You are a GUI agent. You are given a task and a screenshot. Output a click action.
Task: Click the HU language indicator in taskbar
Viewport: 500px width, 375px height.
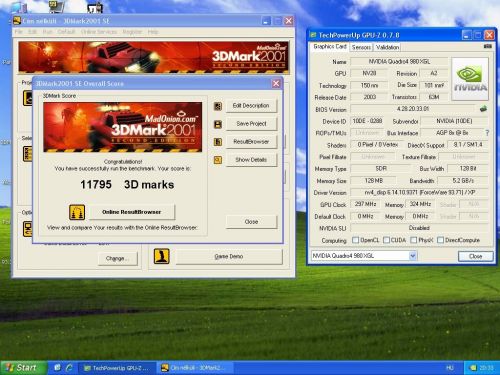[x=450, y=368]
